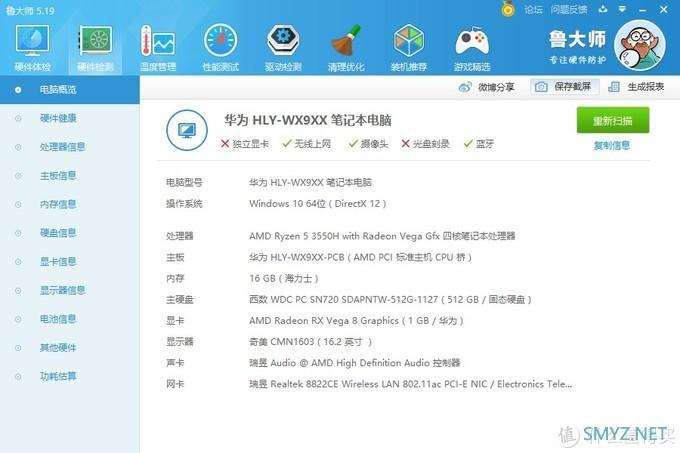Click the 摄像头 status indicator

[368, 144]
